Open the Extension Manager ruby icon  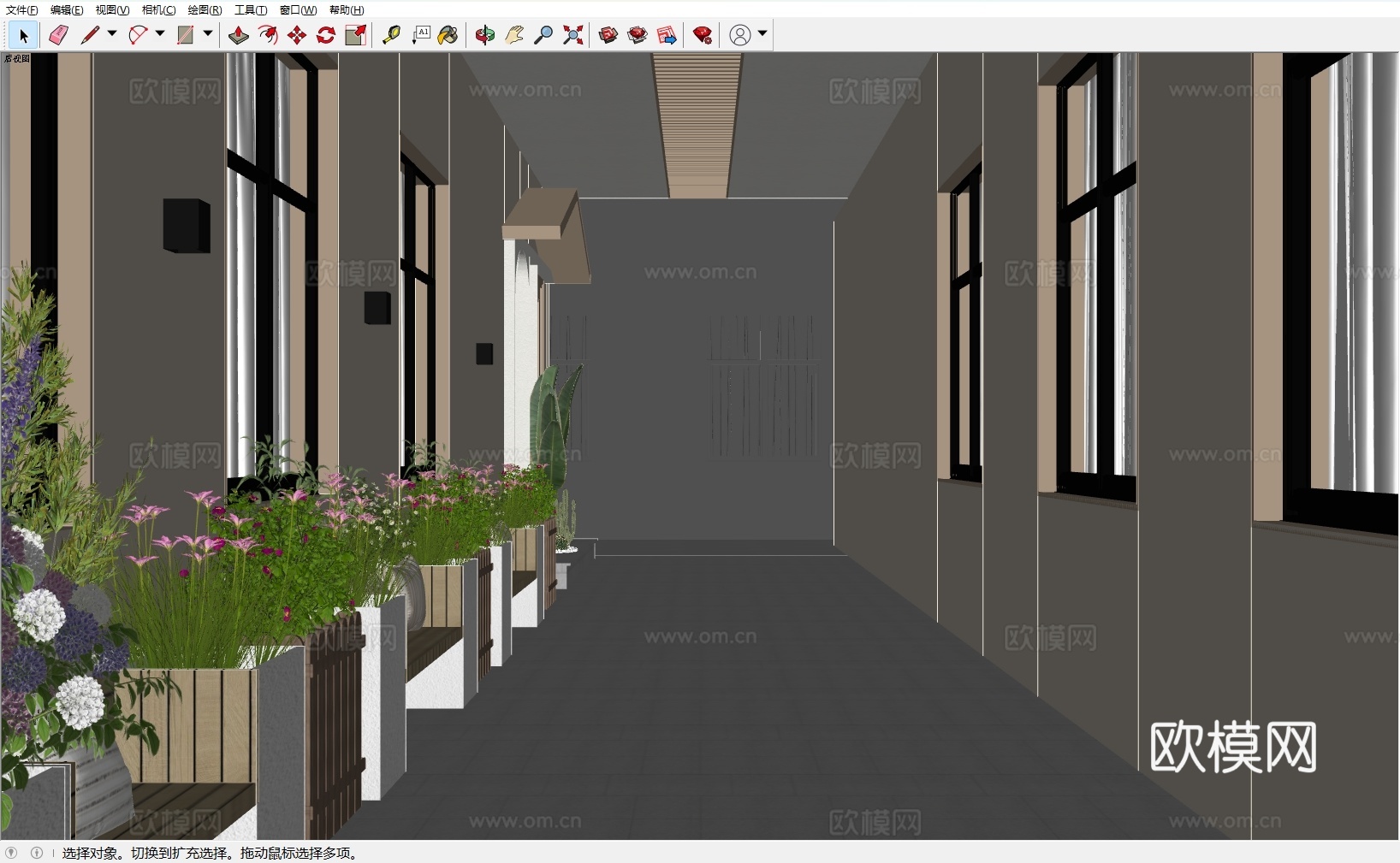click(703, 35)
